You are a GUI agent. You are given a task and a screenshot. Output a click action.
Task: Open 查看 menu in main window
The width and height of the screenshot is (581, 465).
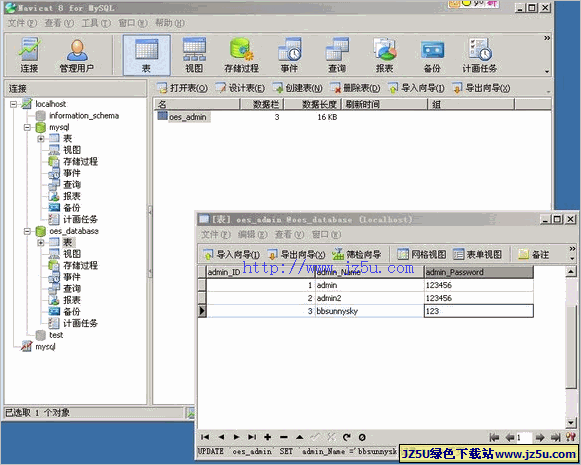coord(59,23)
